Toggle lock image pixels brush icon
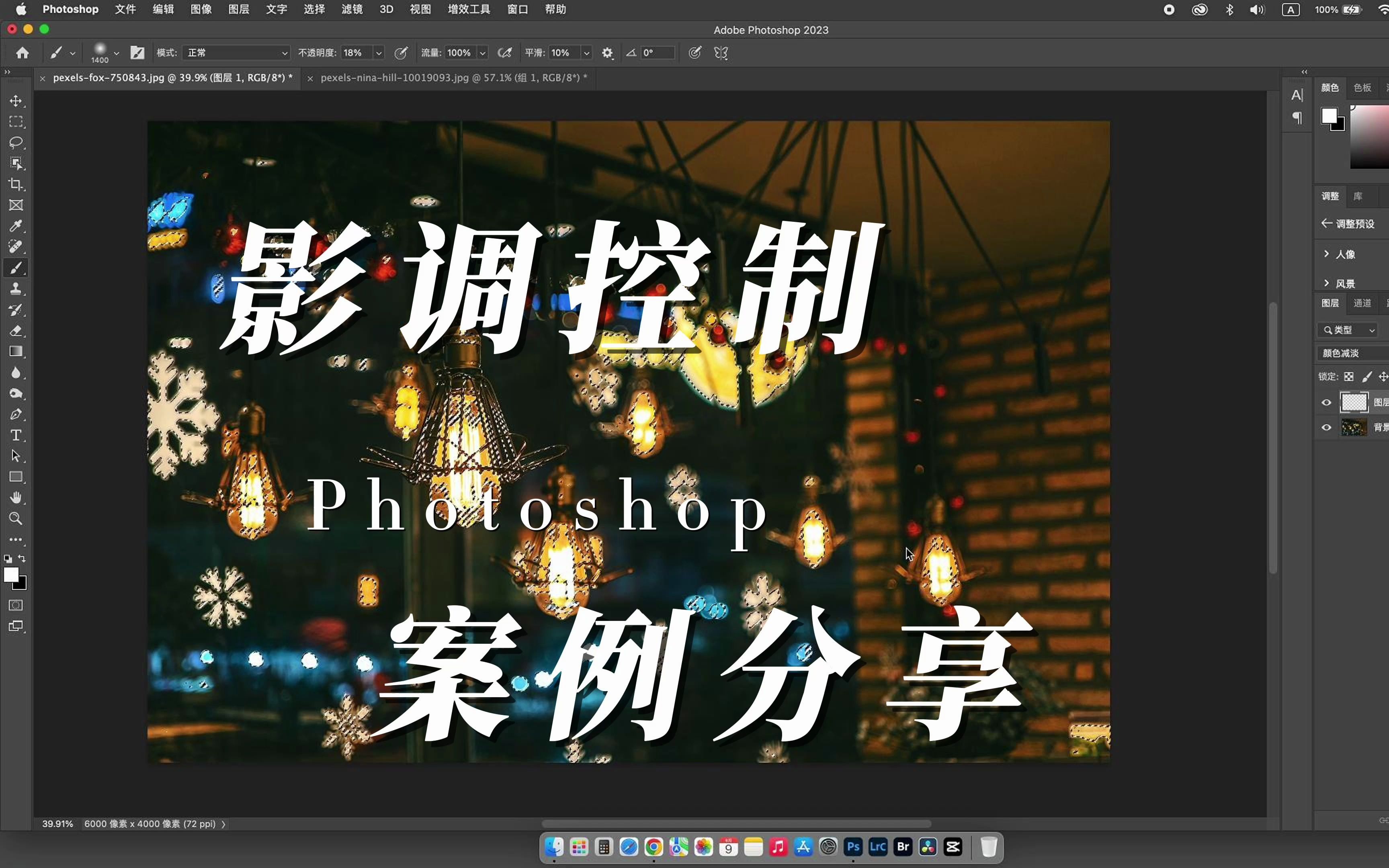This screenshot has height=868, width=1389. [1366, 377]
